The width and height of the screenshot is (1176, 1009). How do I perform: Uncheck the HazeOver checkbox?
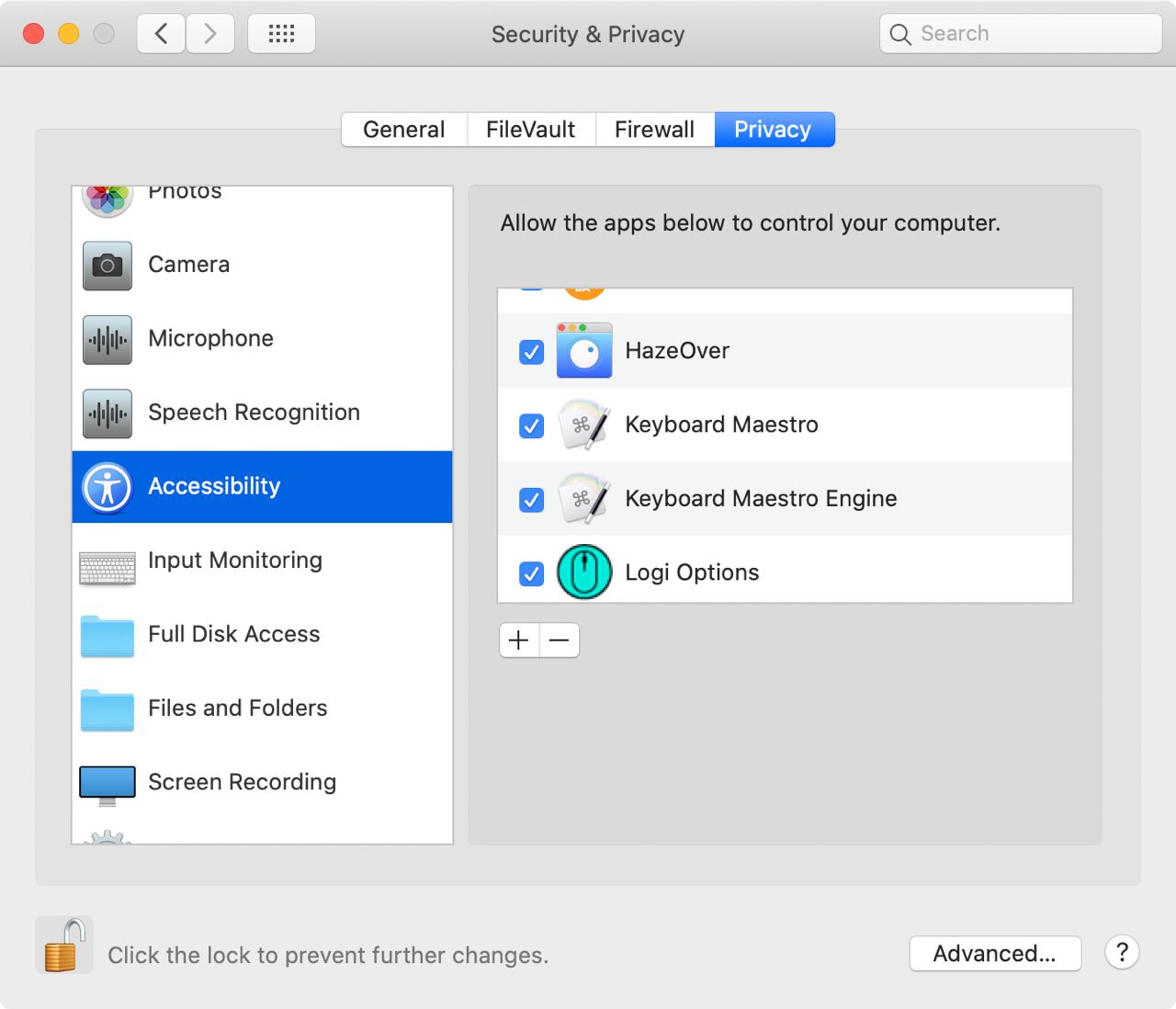(532, 352)
